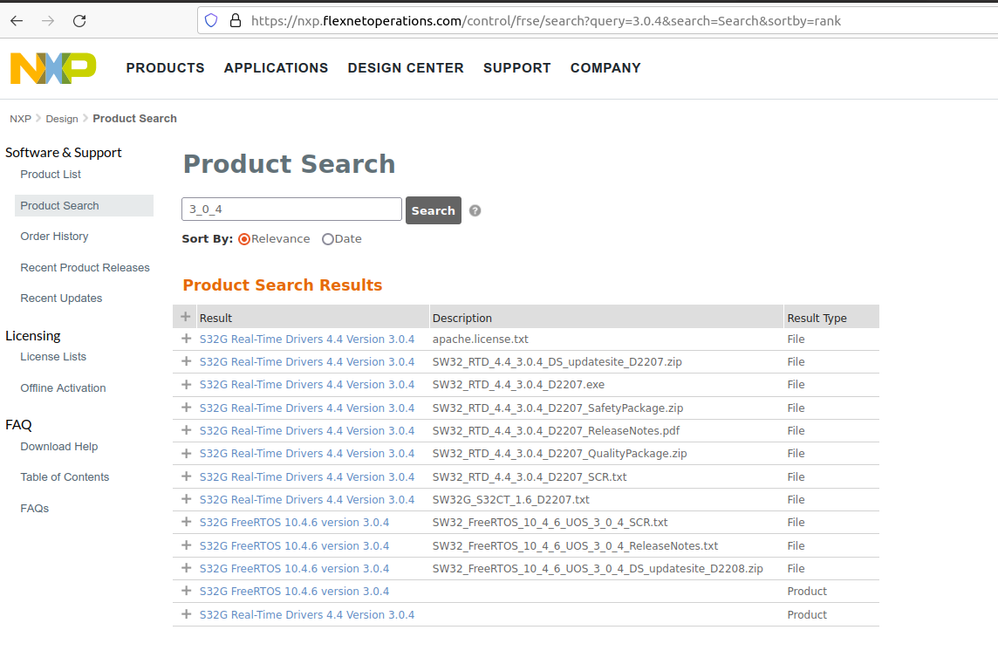This screenshot has height=672, width=998.
Task: Expand the apache.license.txt result row
Action: (186, 339)
